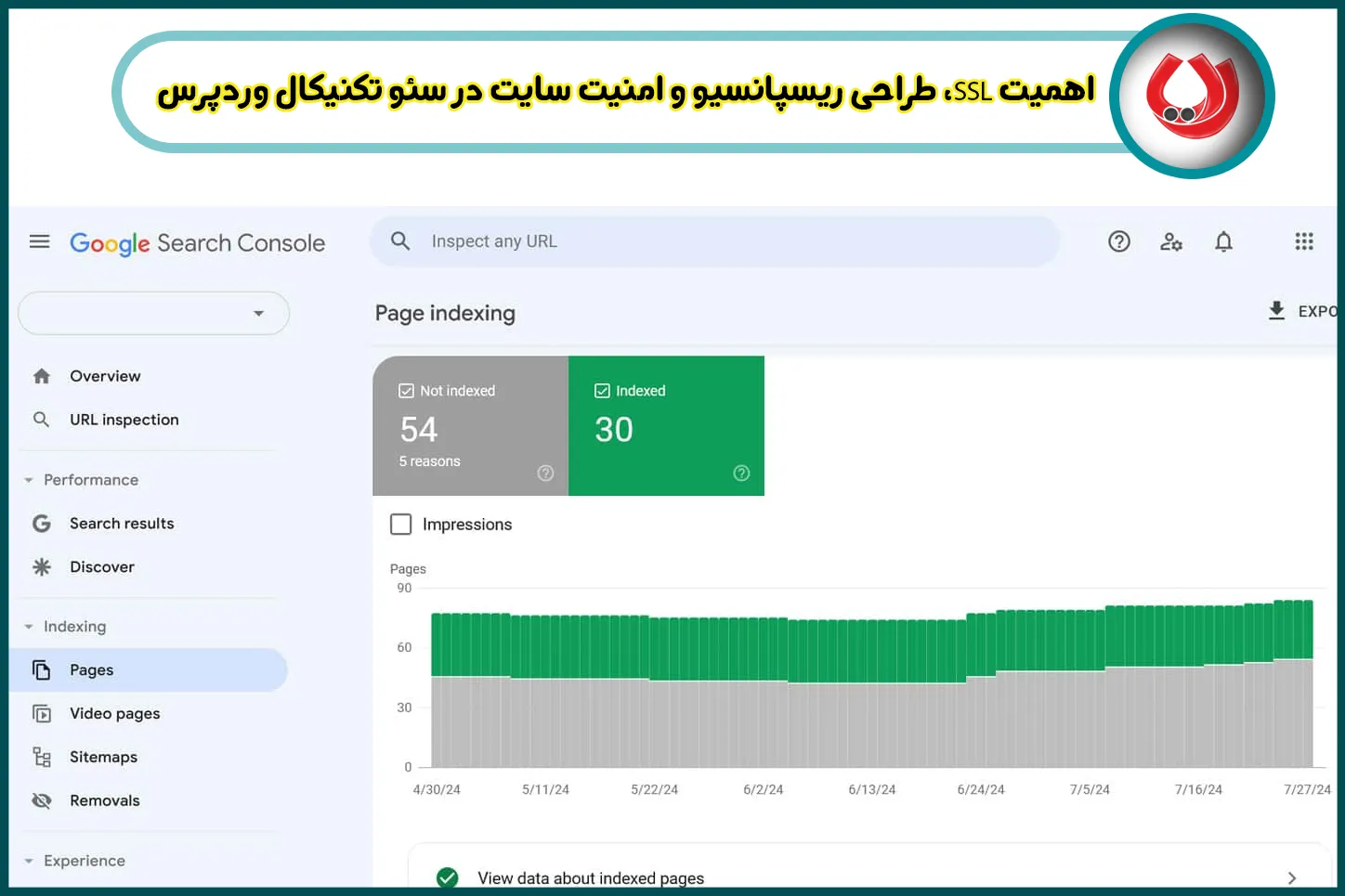Screen dimensions: 1345x896
Task: Open the Google apps grid icon
Action: tap(1304, 241)
